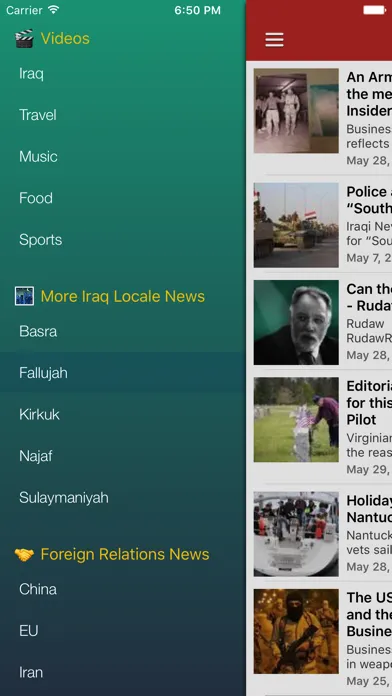Open the soldiers photo article thumbnail
This screenshot has height=696, width=392.
coord(296,111)
